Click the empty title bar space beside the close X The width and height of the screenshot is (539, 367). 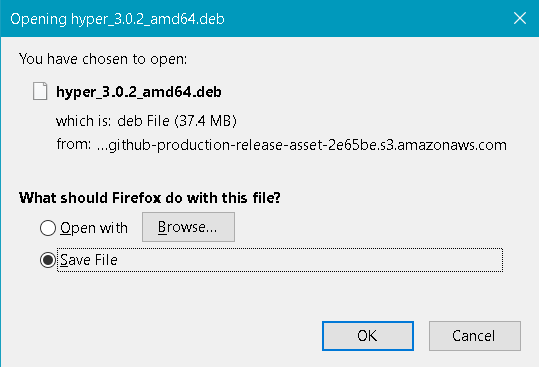(364, 19)
